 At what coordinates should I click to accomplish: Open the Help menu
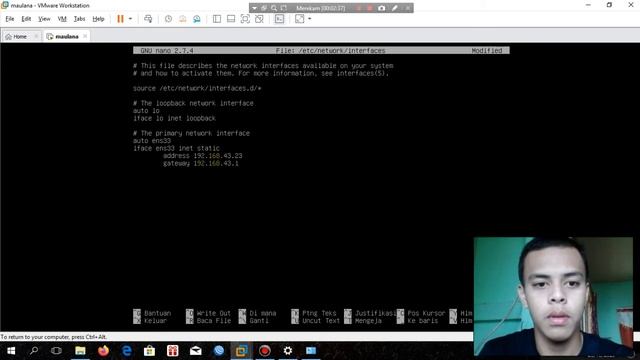[98, 19]
